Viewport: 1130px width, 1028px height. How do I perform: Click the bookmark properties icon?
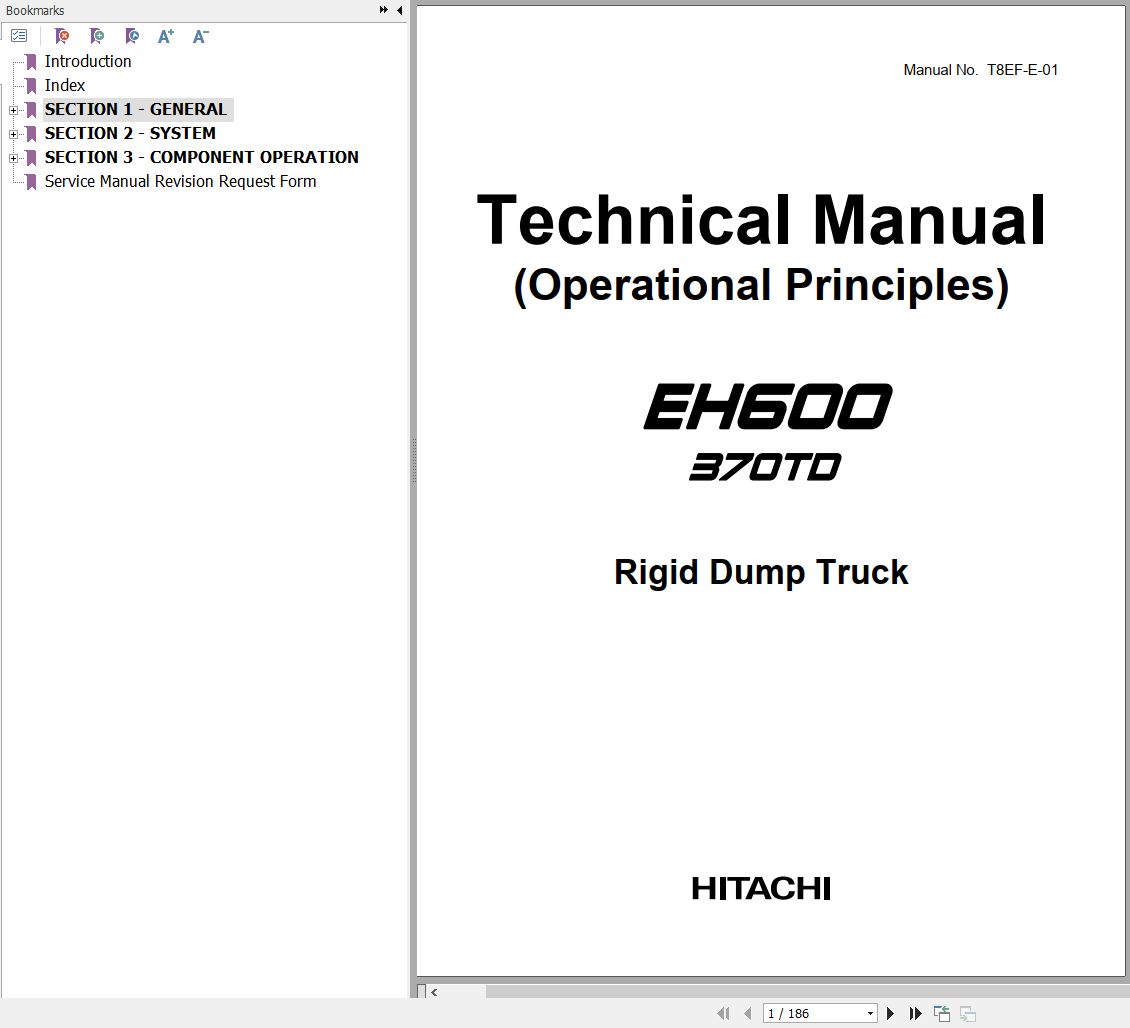coord(132,36)
